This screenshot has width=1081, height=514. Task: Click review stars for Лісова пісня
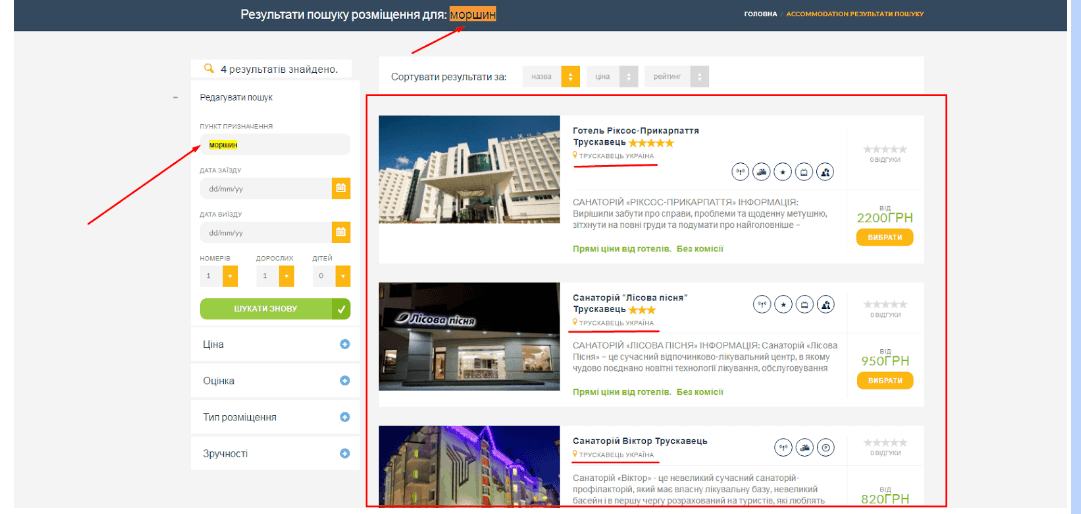(885, 304)
